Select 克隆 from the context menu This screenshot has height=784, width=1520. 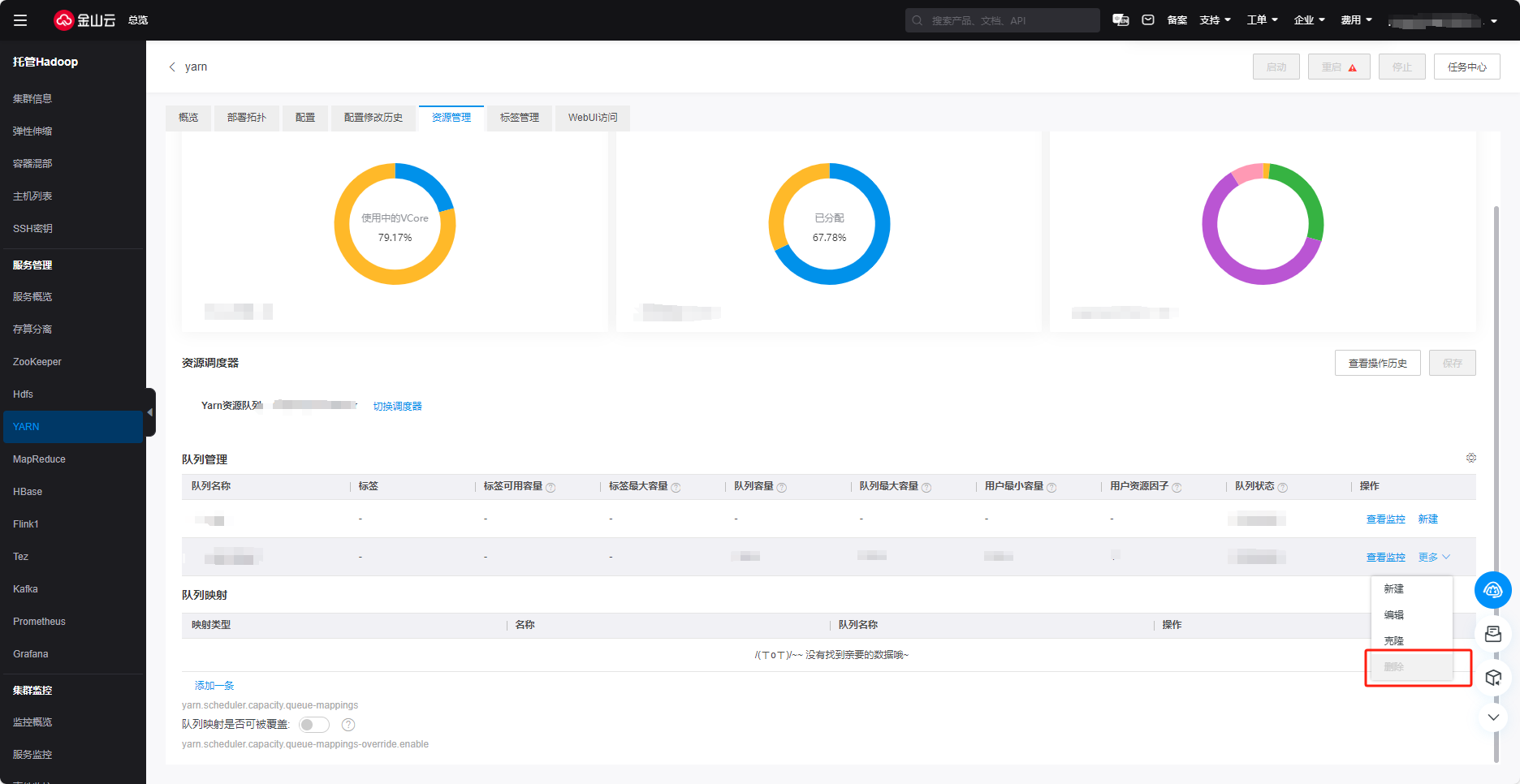coord(1394,641)
